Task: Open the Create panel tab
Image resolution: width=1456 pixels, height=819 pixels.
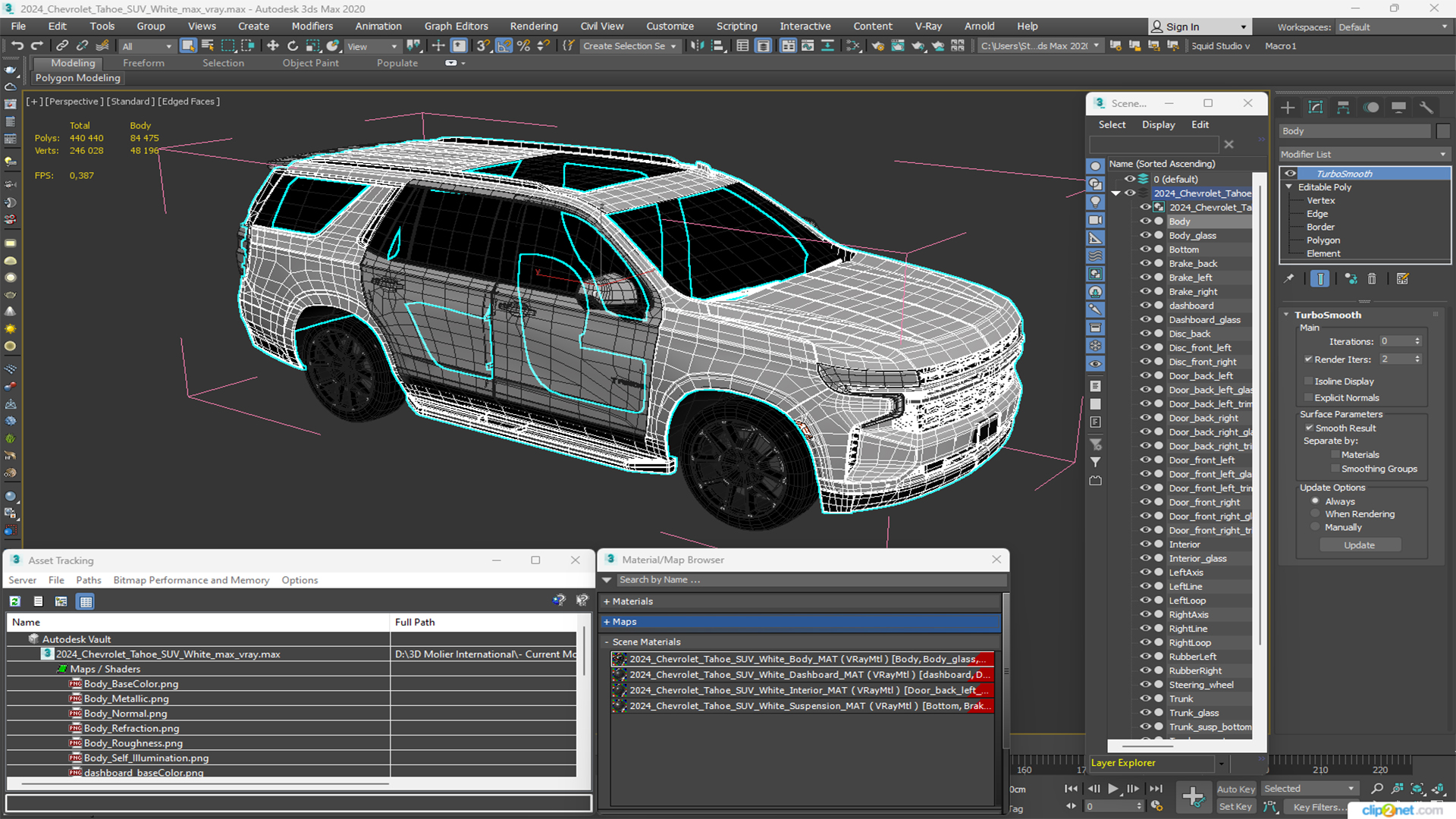Action: pos(1288,108)
